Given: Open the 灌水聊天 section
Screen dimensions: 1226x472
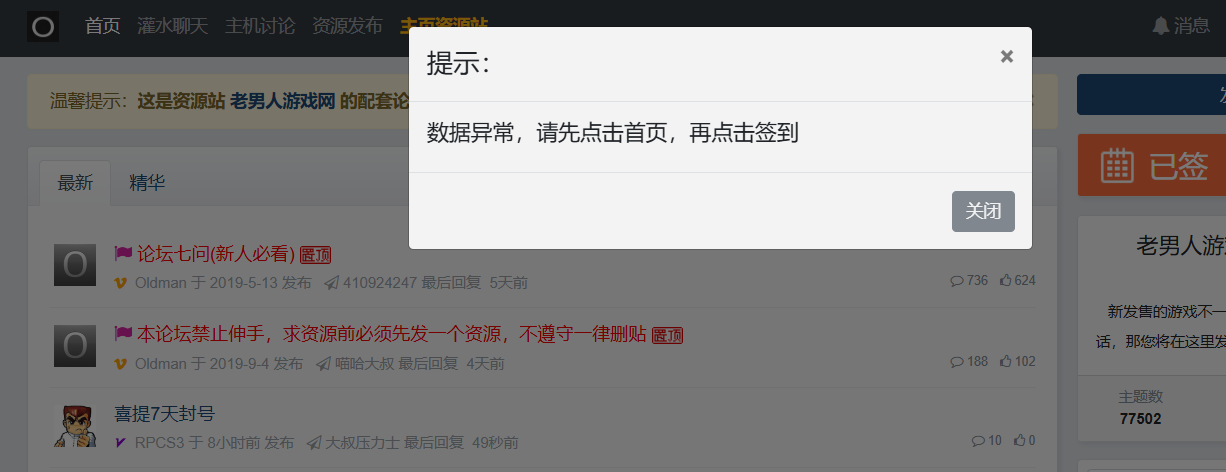Looking at the screenshot, I should pos(172,26).
